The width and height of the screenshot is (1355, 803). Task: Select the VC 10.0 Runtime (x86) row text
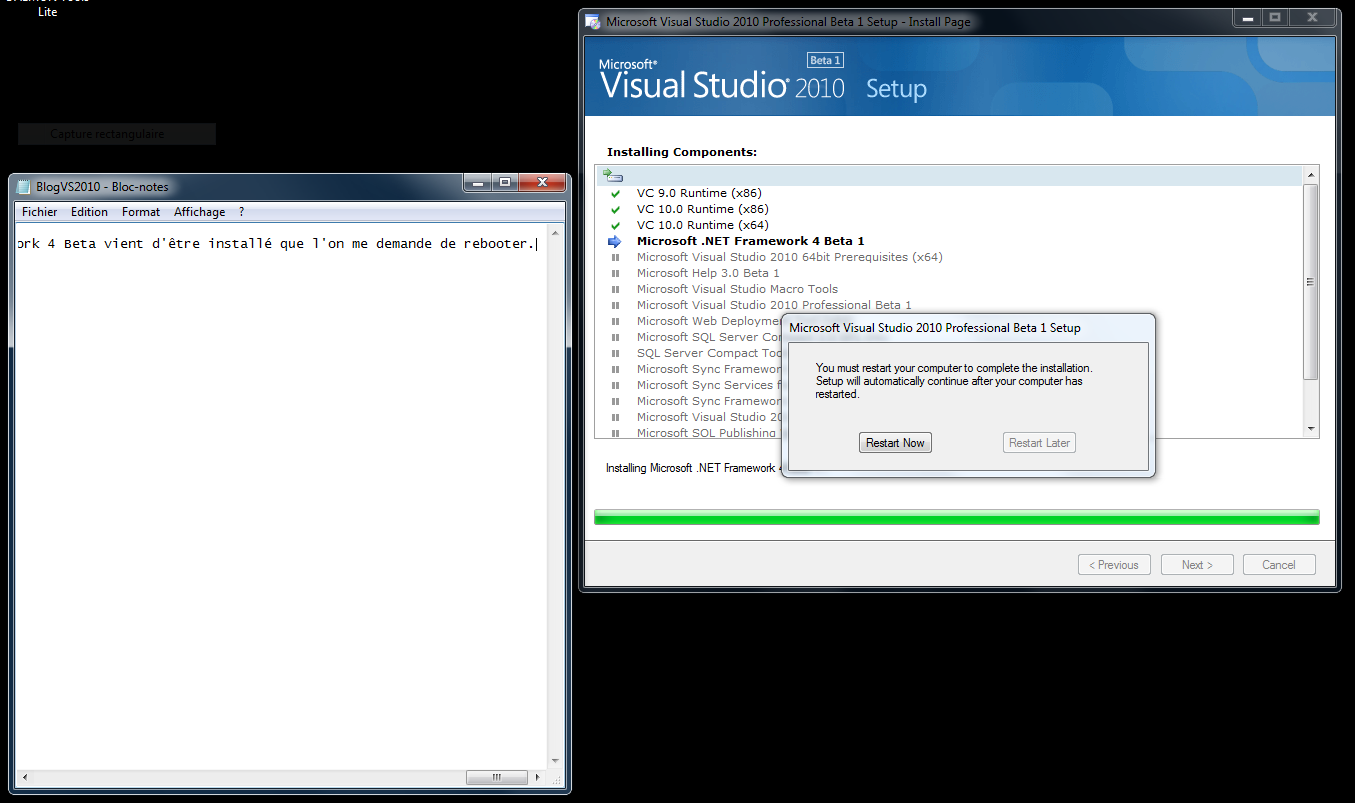(x=702, y=209)
